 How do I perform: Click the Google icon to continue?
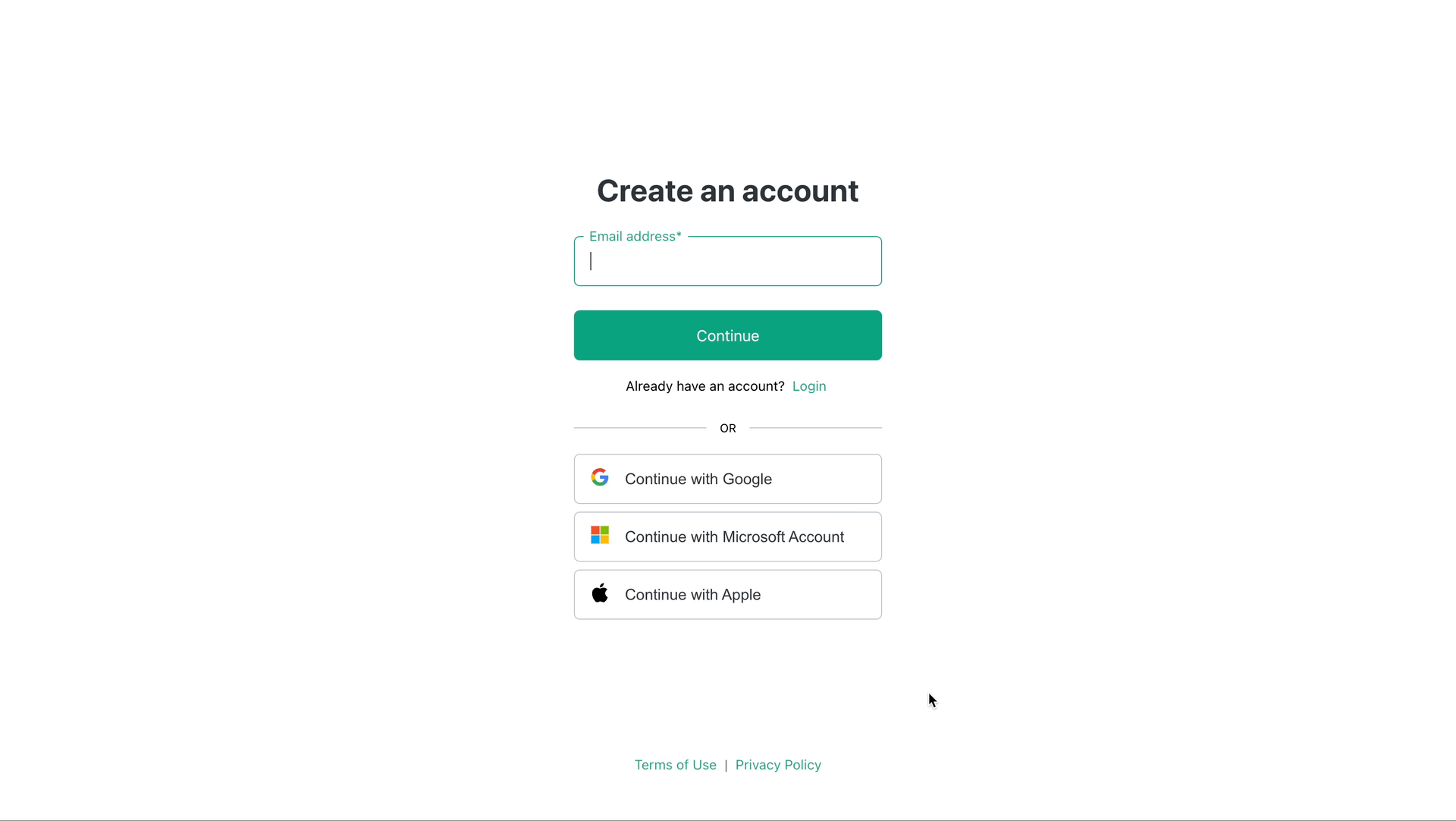(x=599, y=478)
